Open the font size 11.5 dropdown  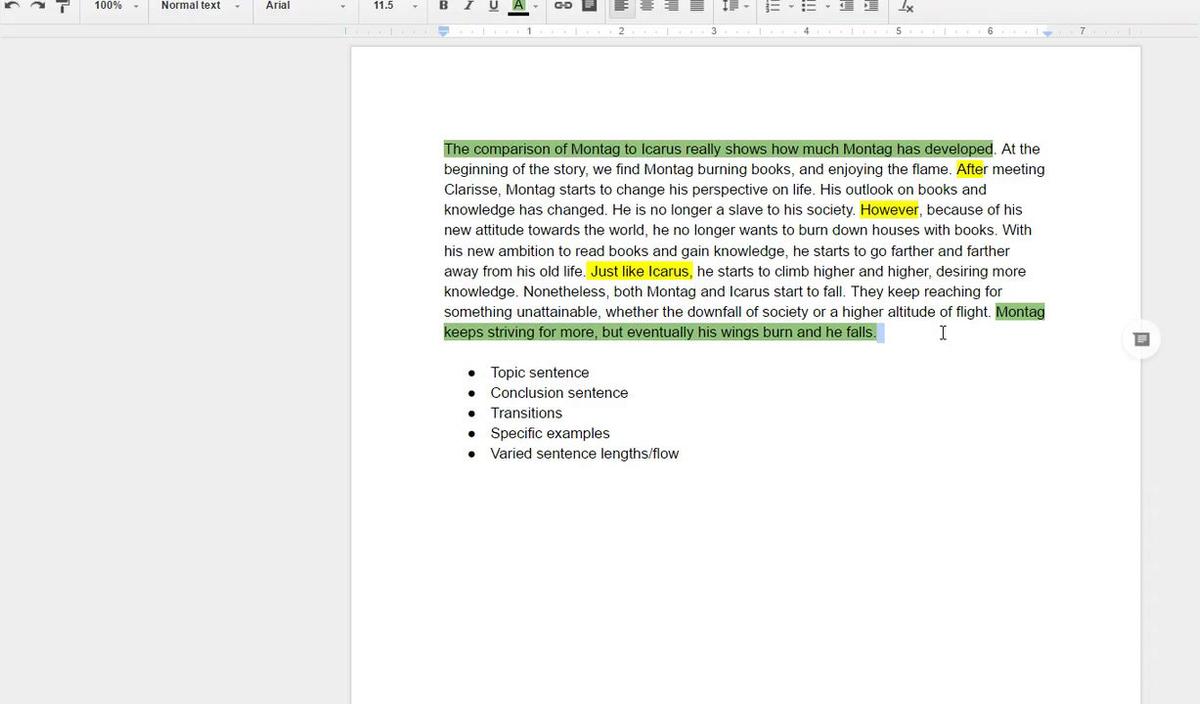(394, 6)
